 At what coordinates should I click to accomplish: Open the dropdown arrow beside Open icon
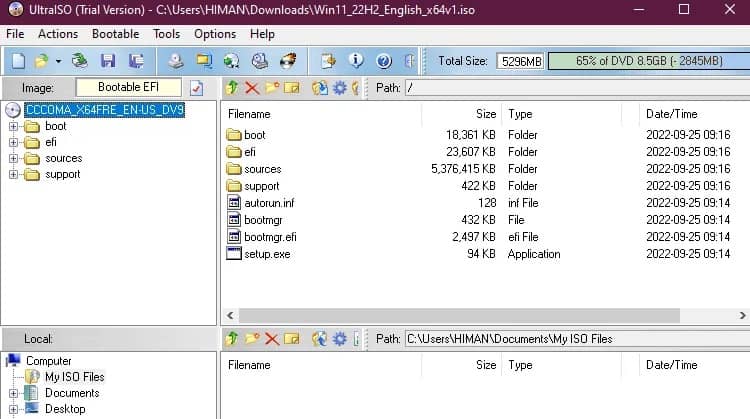click(x=58, y=61)
